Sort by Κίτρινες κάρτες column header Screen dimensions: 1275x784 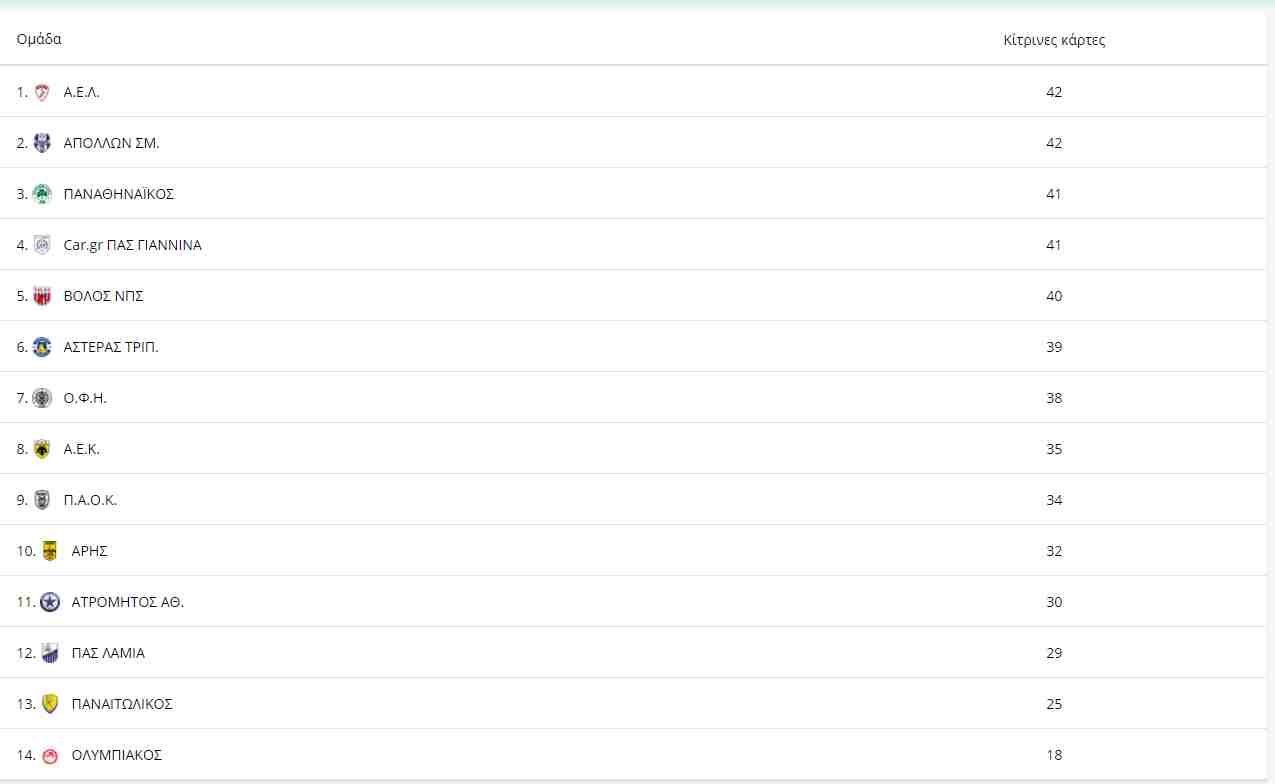tap(1054, 41)
